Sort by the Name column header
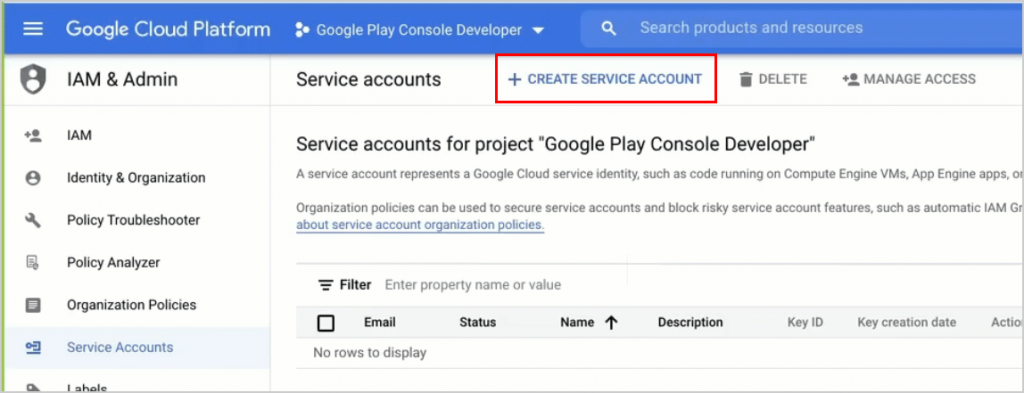Image resolution: width=1024 pixels, height=393 pixels. [x=577, y=322]
